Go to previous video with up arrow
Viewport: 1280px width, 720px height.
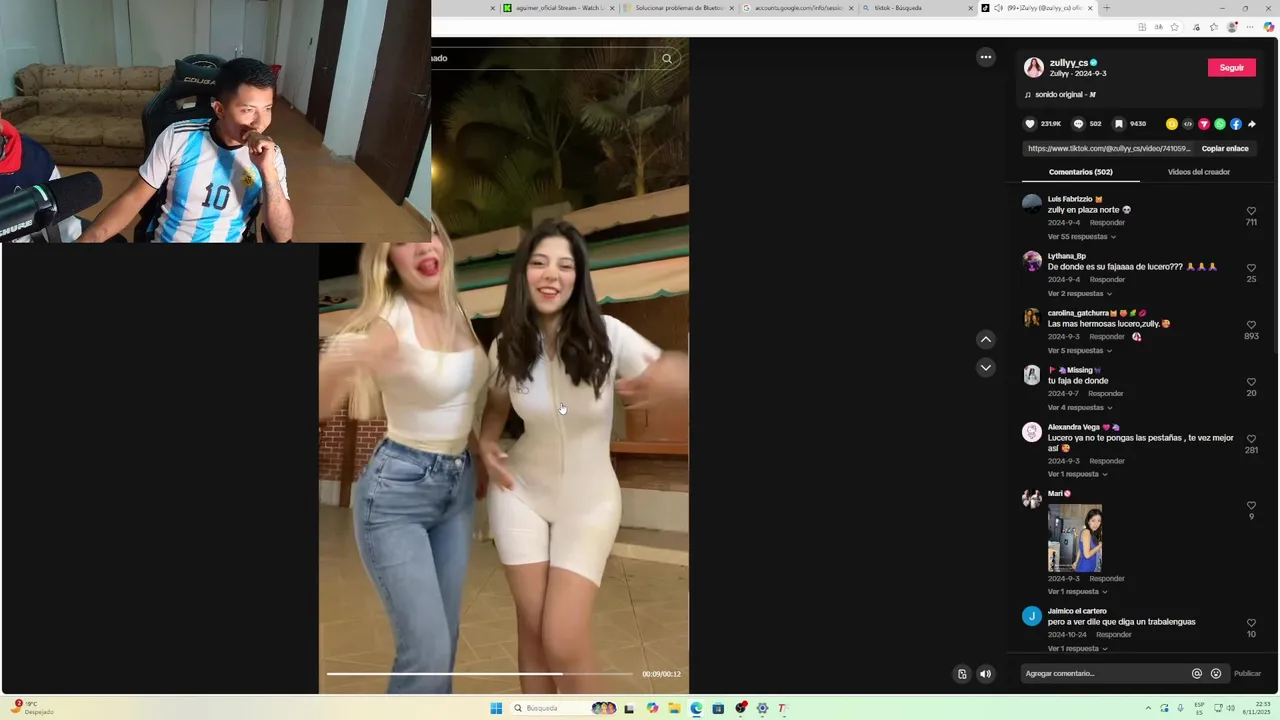pos(986,339)
